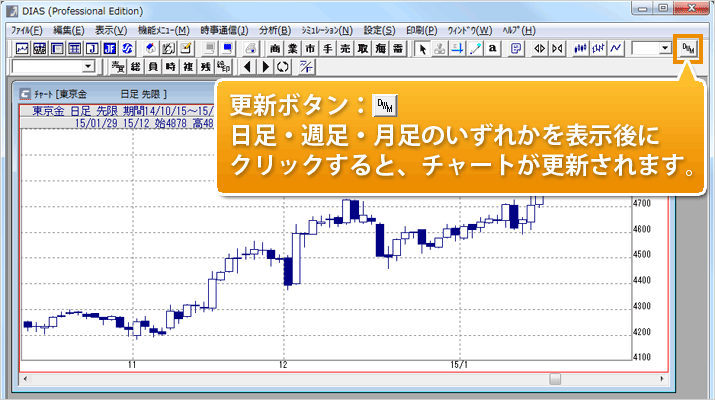
Task: Click the 時 toolbar button
Action: pos(170,67)
